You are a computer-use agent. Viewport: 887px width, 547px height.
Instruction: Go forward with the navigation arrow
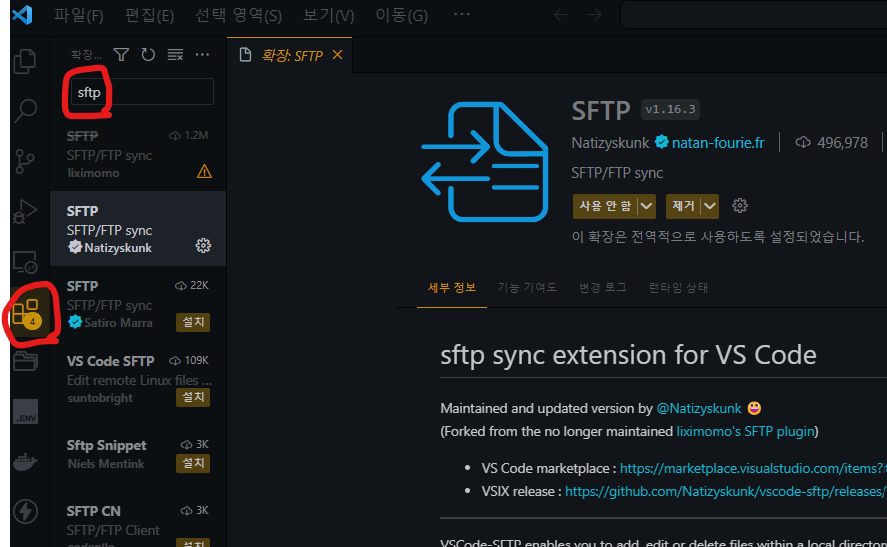coord(594,15)
